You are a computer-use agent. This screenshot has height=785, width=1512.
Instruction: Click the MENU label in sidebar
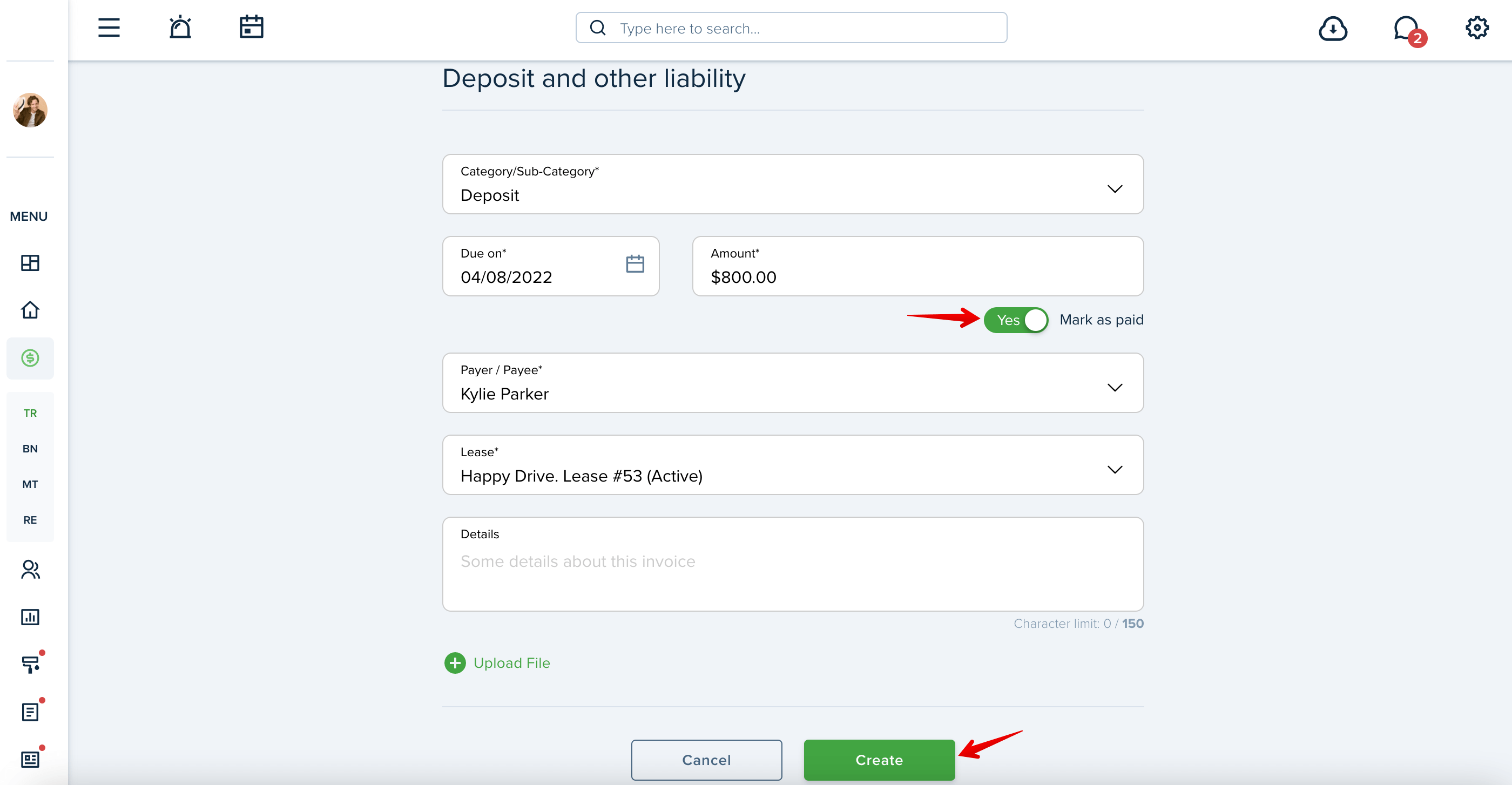tap(29, 216)
